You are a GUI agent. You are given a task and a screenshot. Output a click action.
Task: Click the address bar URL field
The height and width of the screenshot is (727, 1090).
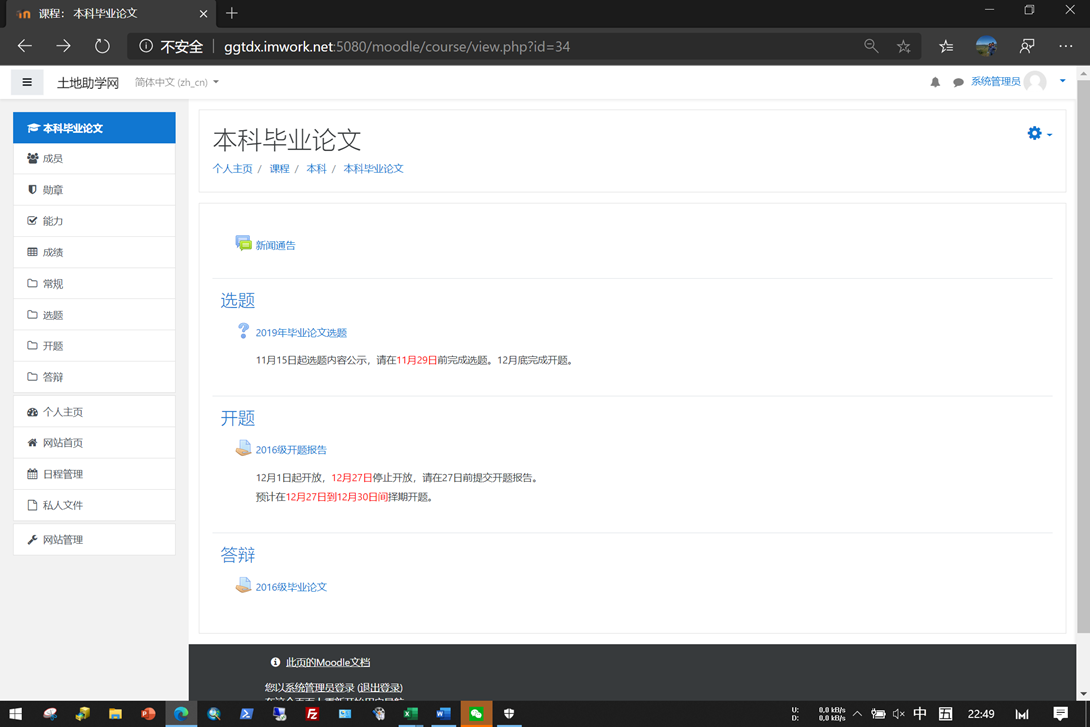click(500, 46)
